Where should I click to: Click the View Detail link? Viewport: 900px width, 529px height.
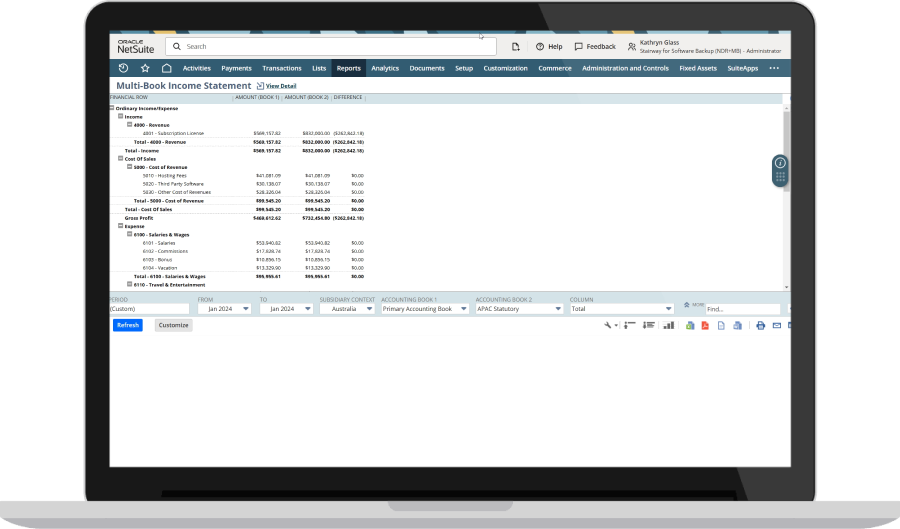click(x=280, y=87)
